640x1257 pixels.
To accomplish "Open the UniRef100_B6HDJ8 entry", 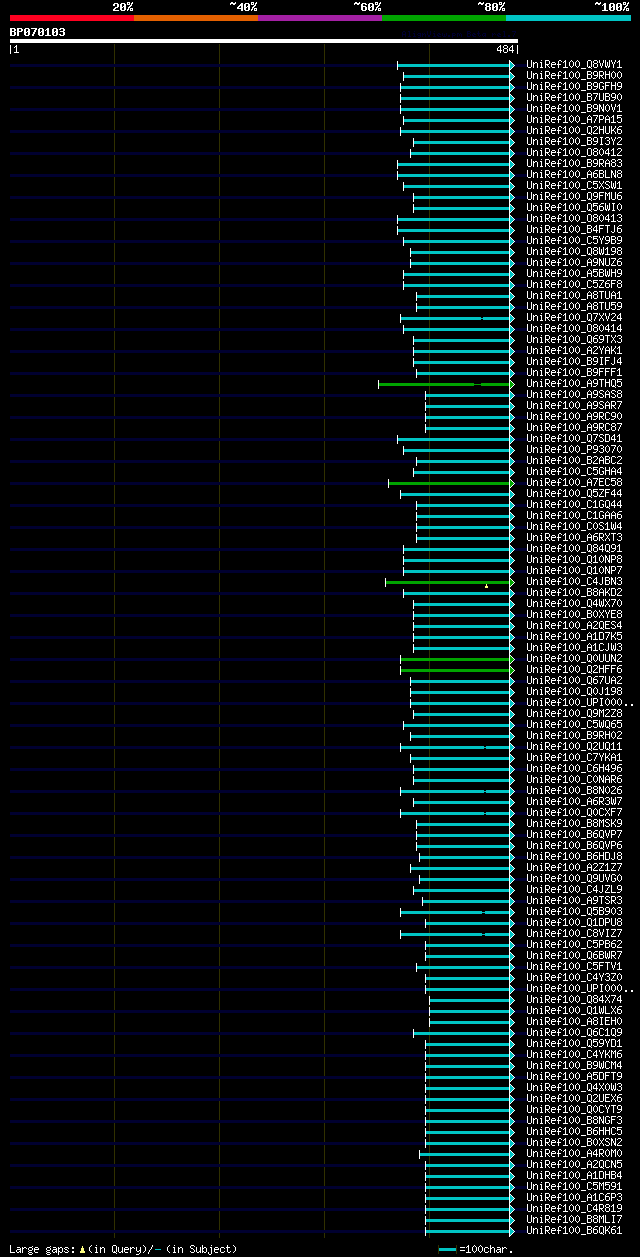I will 574,856.
